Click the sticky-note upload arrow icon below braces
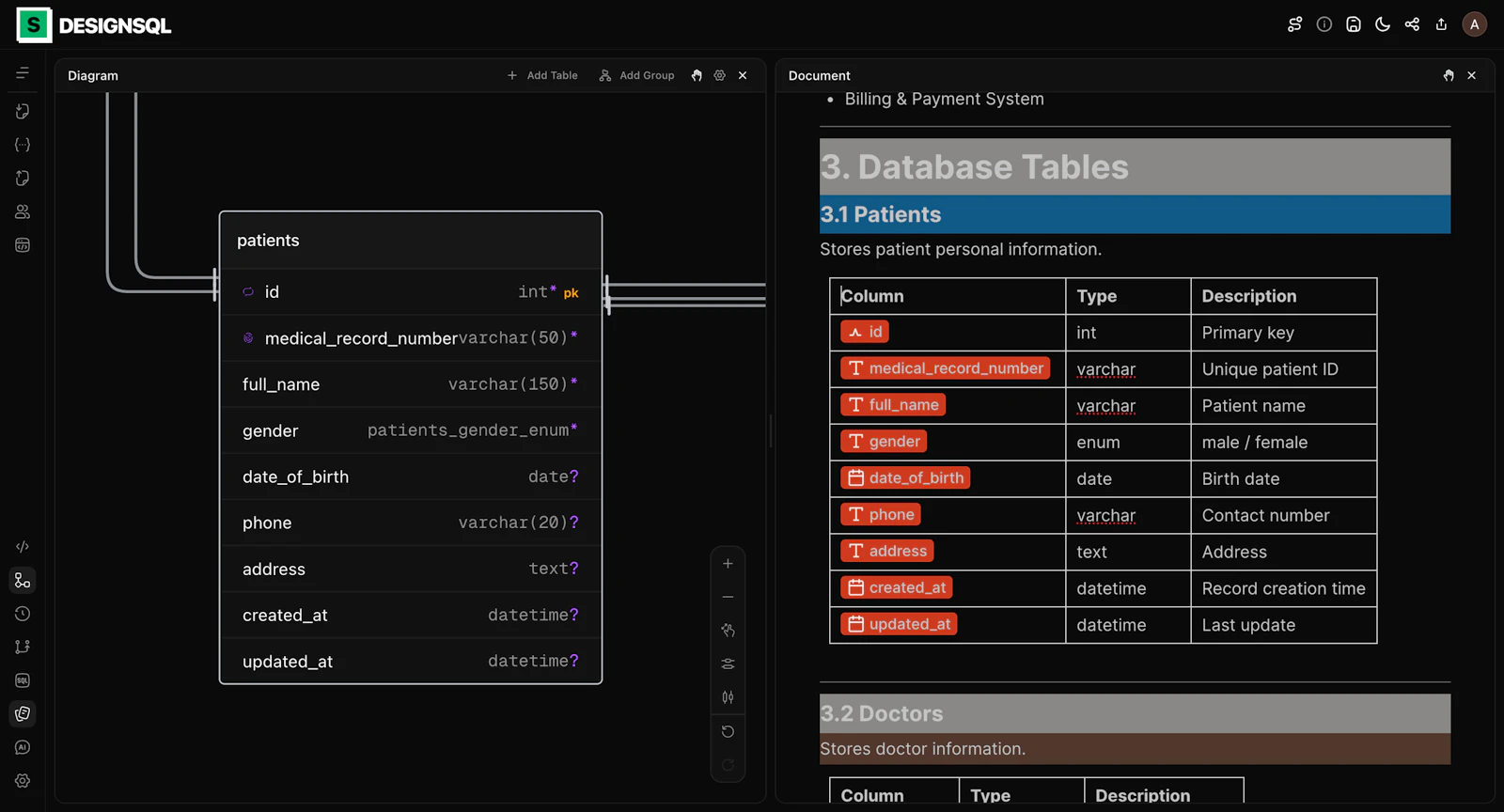The image size is (1504, 812). click(x=23, y=178)
